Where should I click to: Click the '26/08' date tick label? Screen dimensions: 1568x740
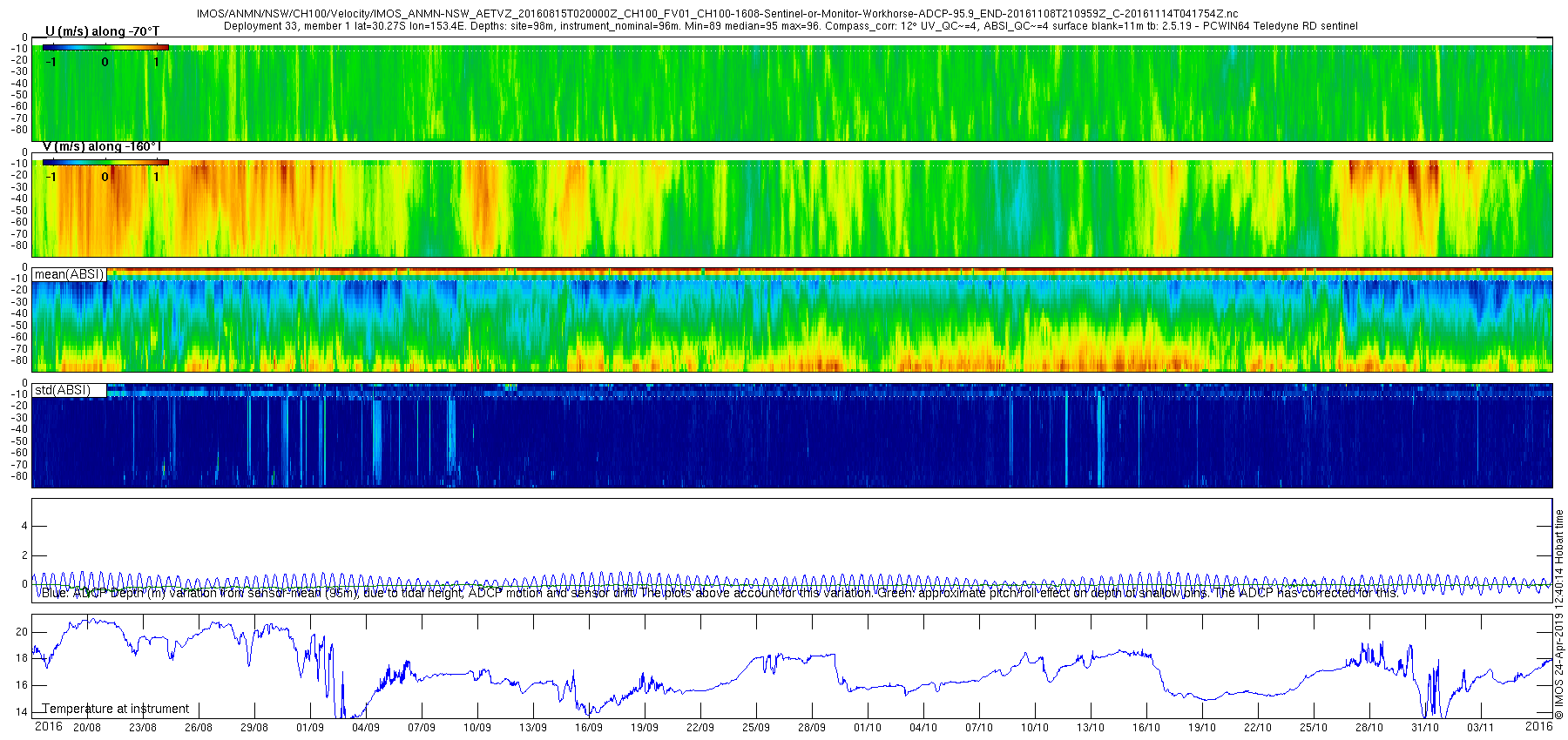199,728
